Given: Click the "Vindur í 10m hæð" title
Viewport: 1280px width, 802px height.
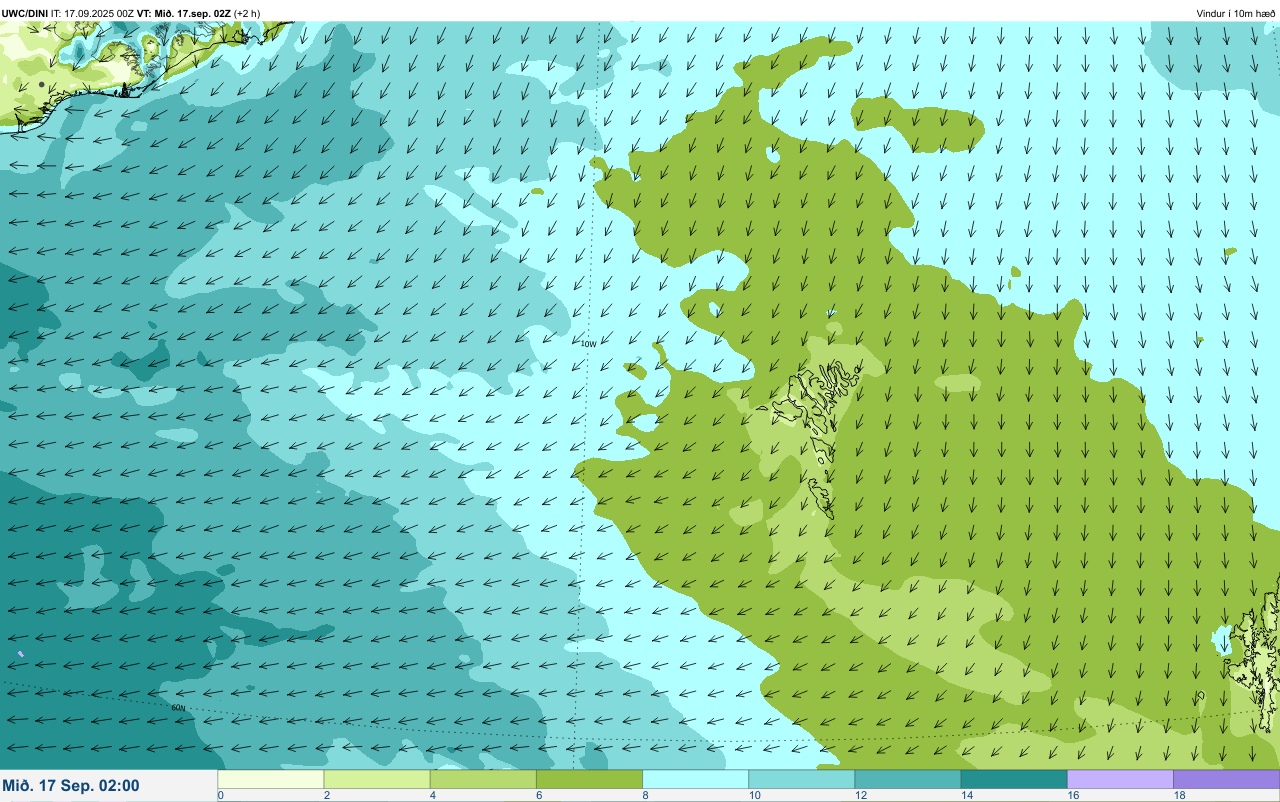Looking at the screenshot, I should tap(1236, 13).
